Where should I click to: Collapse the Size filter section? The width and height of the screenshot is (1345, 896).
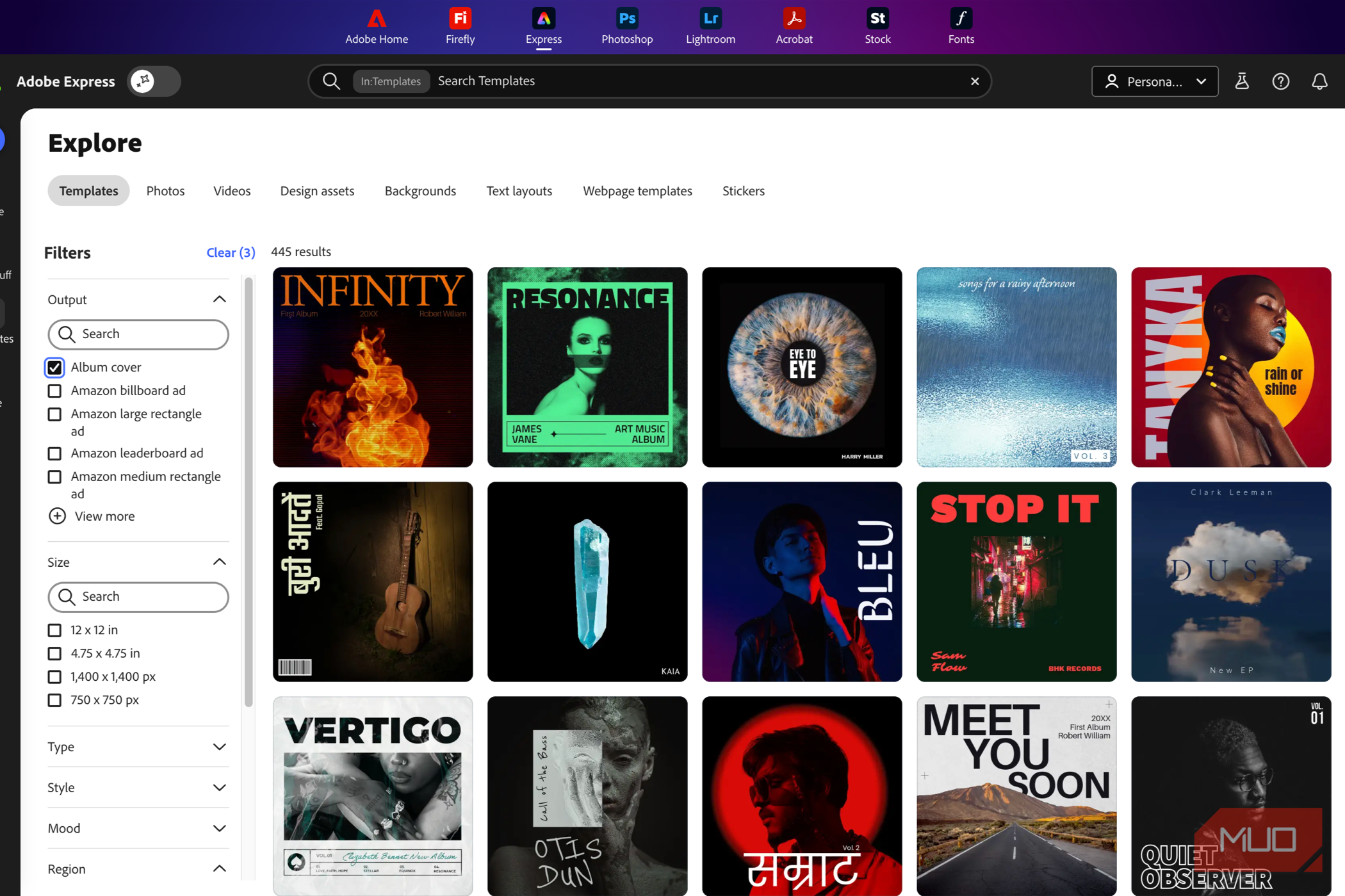[219, 562]
